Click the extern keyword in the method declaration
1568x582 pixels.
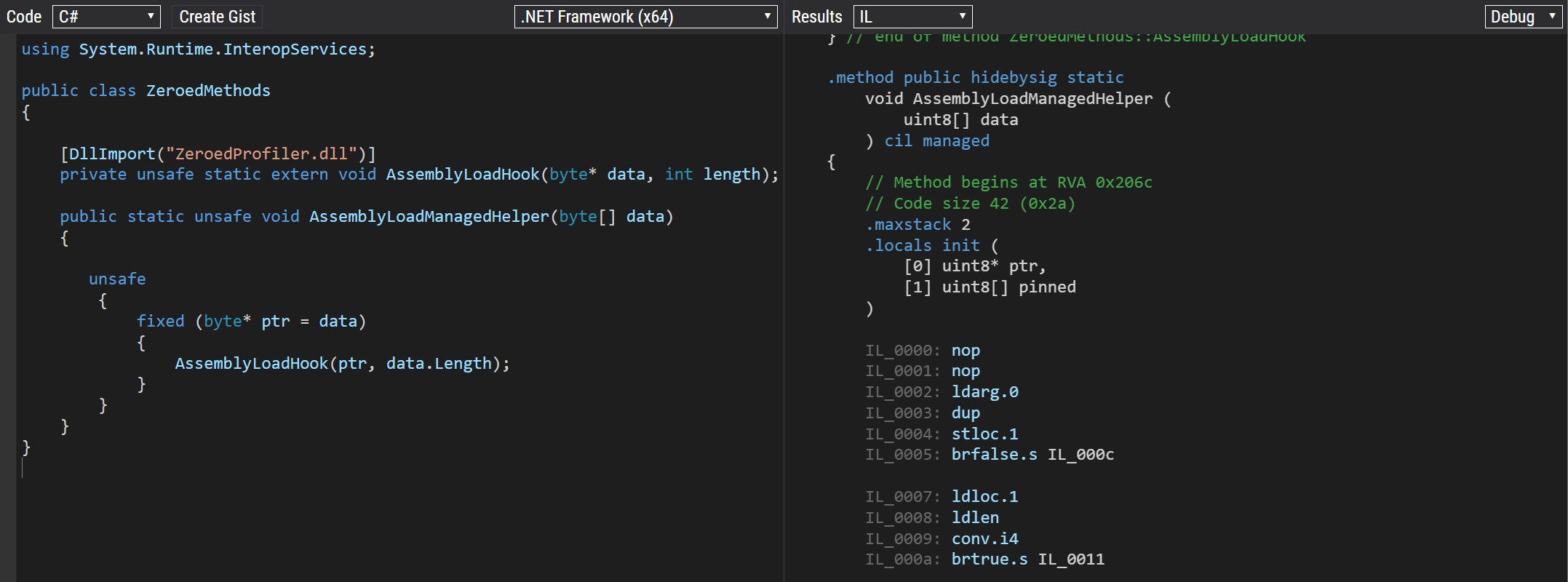coord(299,175)
